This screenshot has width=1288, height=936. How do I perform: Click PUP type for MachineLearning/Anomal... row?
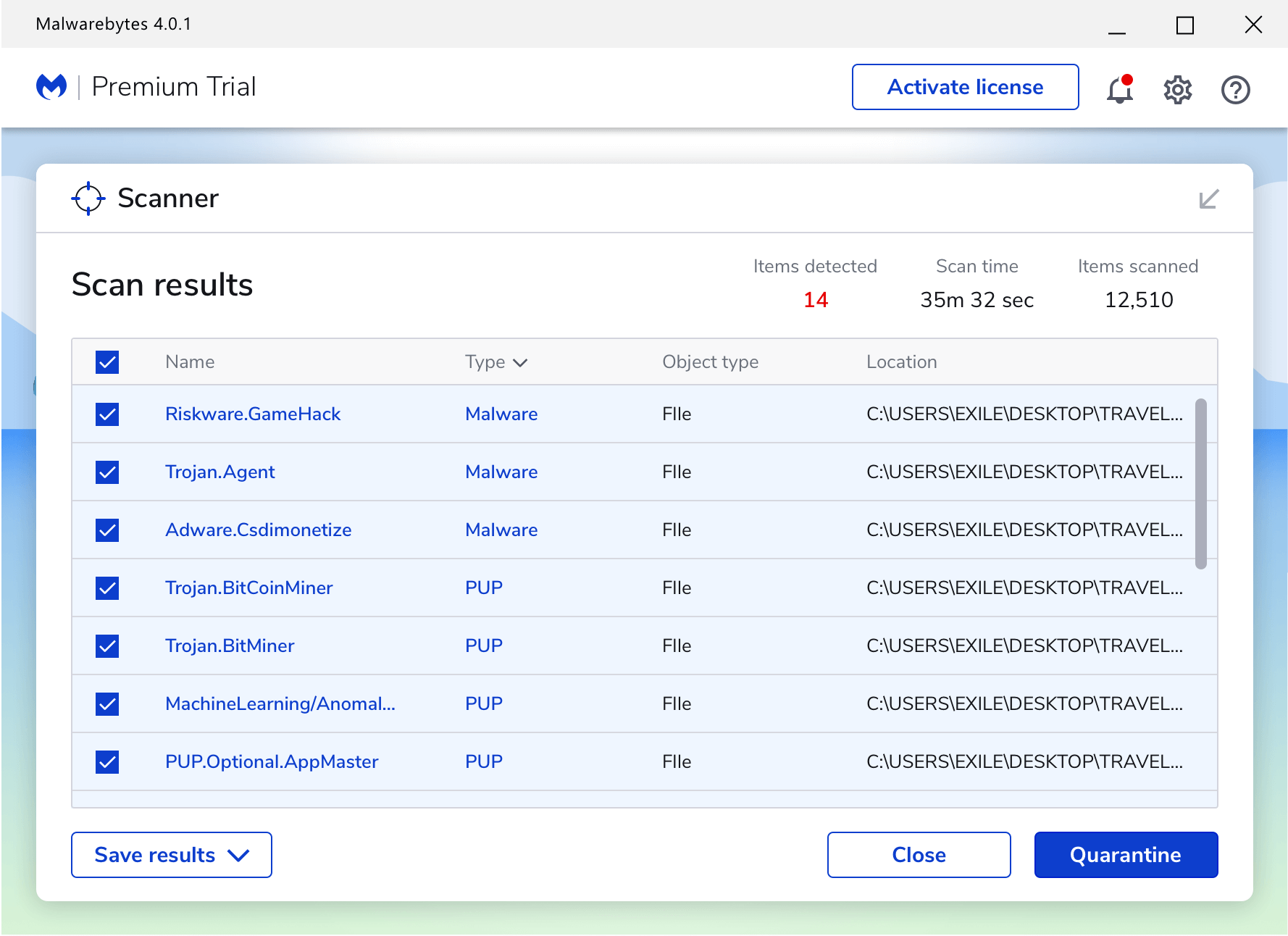click(484, 703)
